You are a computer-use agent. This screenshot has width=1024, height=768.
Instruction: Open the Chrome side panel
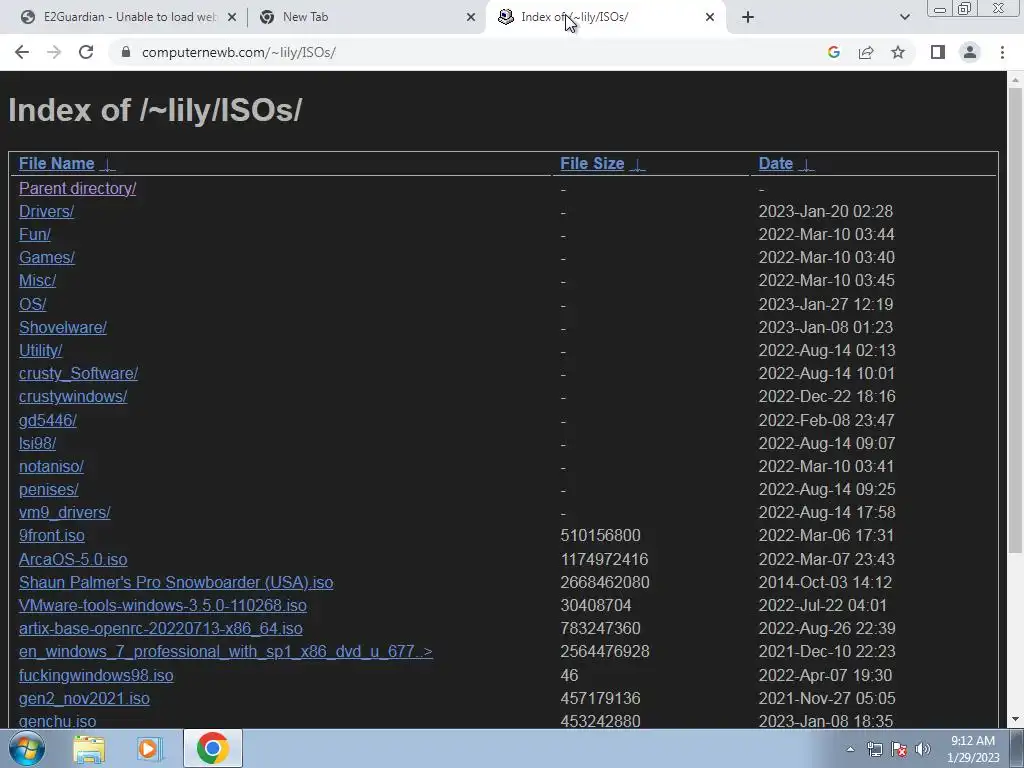[x=938, y=52]
